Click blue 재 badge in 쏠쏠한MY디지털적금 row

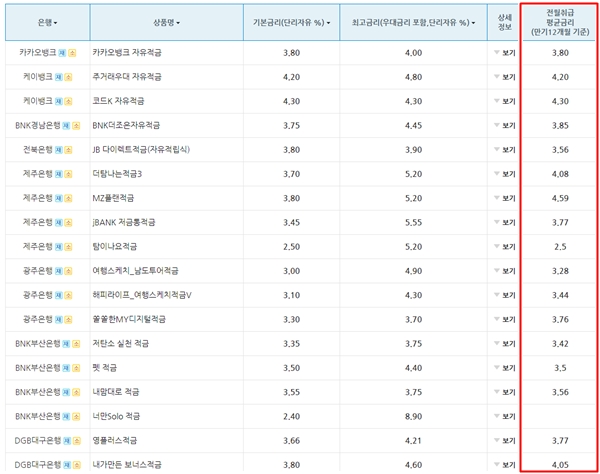coord(59,320)
